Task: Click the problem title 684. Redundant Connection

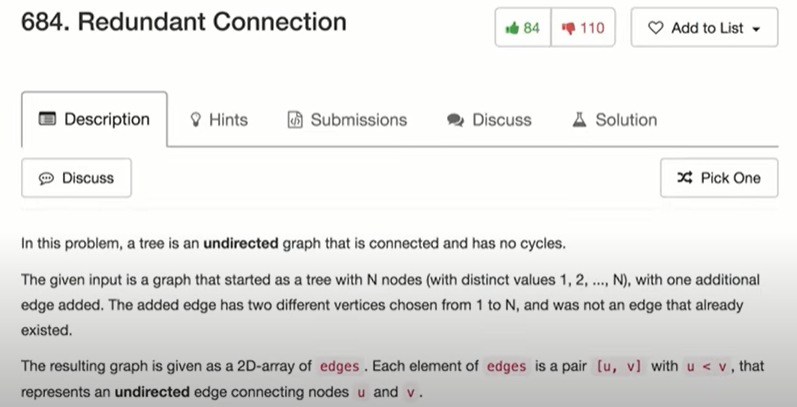Action: point(184,22)
